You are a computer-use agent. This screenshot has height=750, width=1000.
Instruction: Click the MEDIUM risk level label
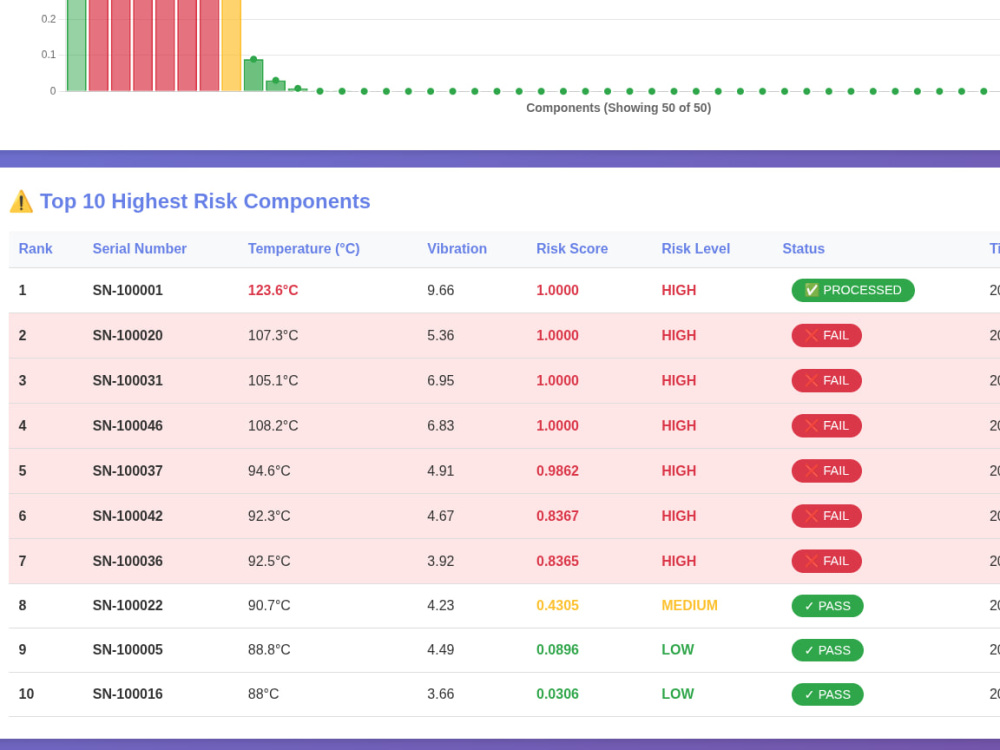(x=689, y=605)
